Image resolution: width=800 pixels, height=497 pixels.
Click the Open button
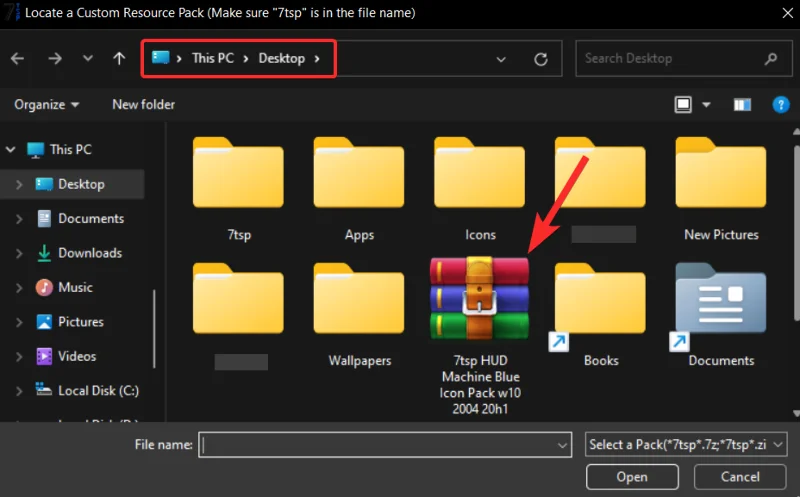coord(632,477)
